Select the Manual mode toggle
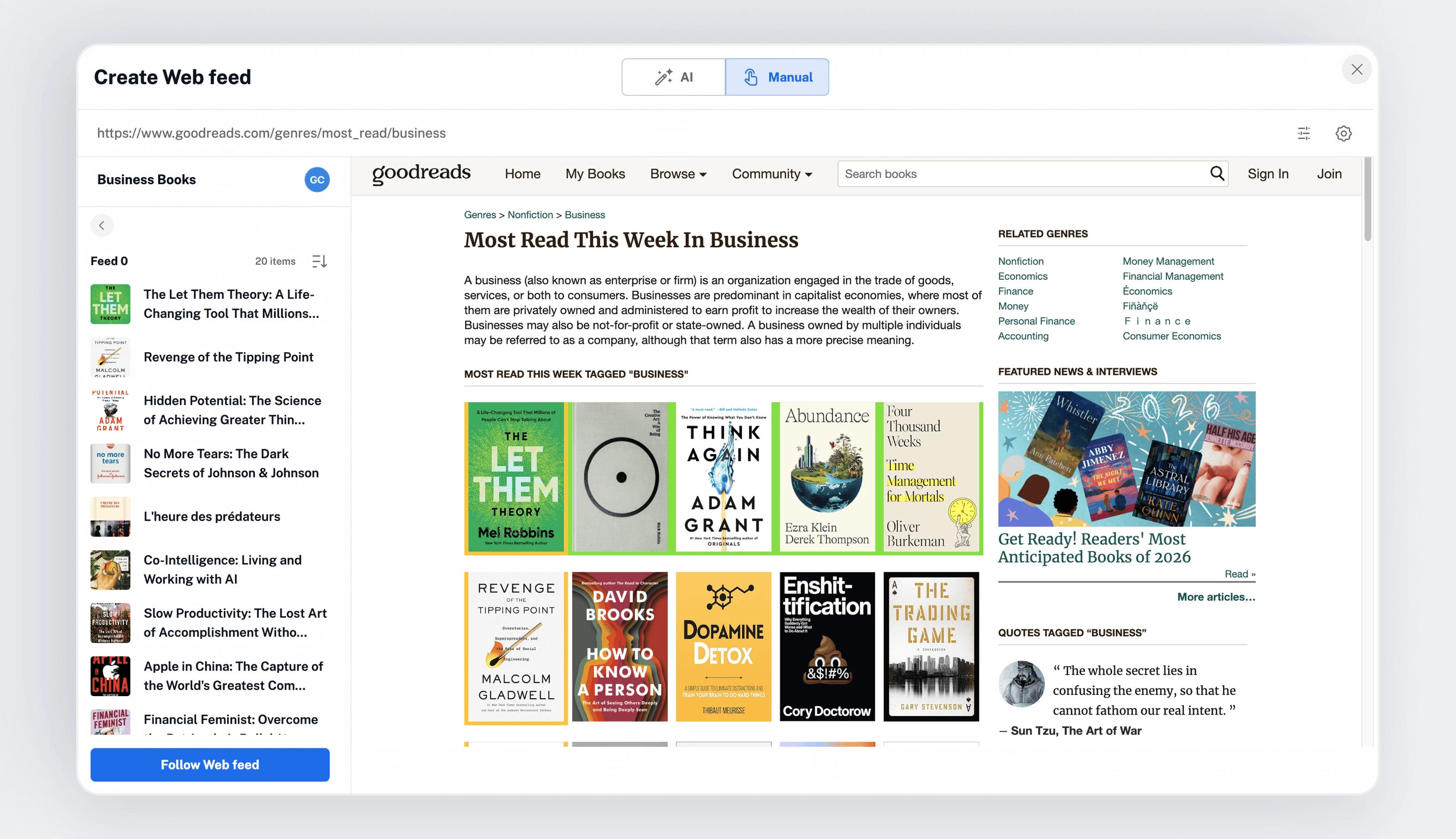Viewport: 1456px width, 839px height. (777, 77)
